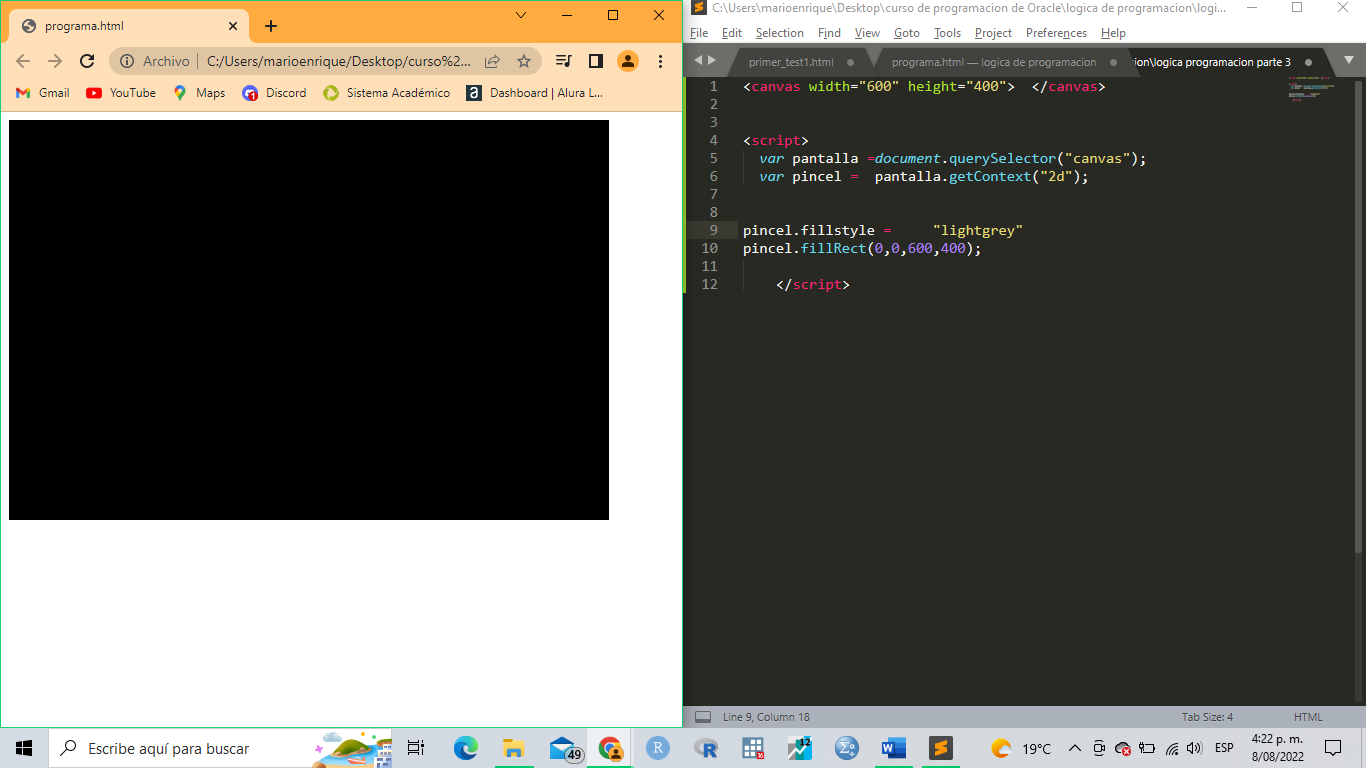Open Chrome media controls icon
1366x768 pixels.
point(564,61)
